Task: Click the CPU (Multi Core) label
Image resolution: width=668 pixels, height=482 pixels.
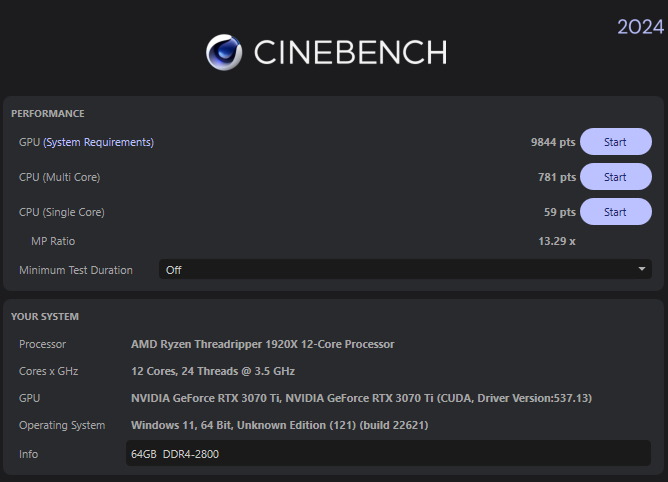Action: click(x=60, y=177)
